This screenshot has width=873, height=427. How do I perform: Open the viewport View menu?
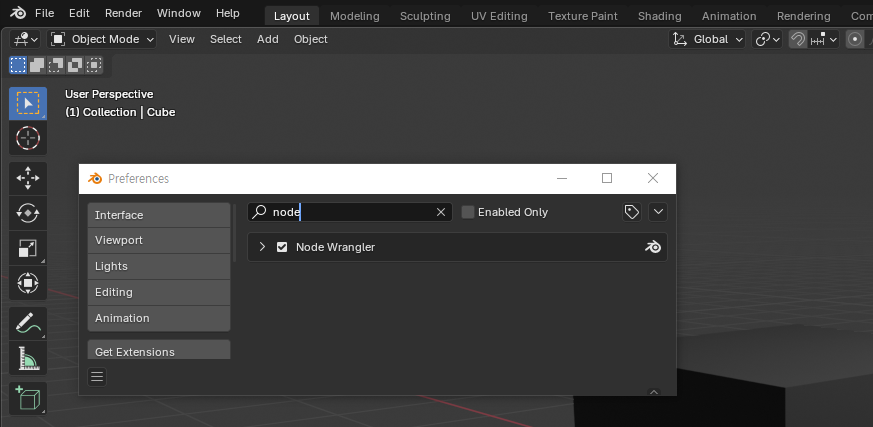point(182,40)
